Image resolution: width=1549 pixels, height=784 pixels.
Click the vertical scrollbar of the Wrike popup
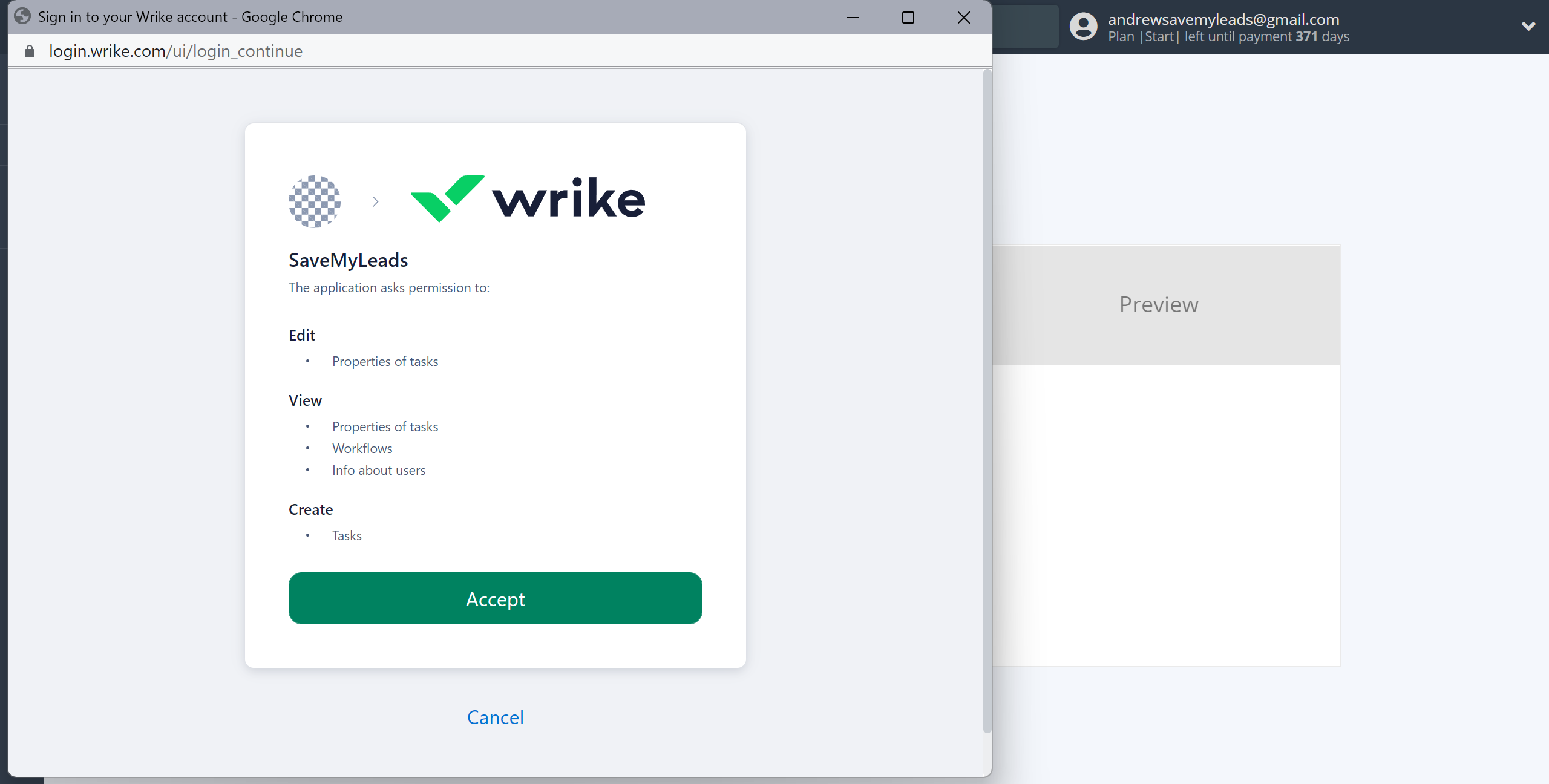(x=987, y=400)
